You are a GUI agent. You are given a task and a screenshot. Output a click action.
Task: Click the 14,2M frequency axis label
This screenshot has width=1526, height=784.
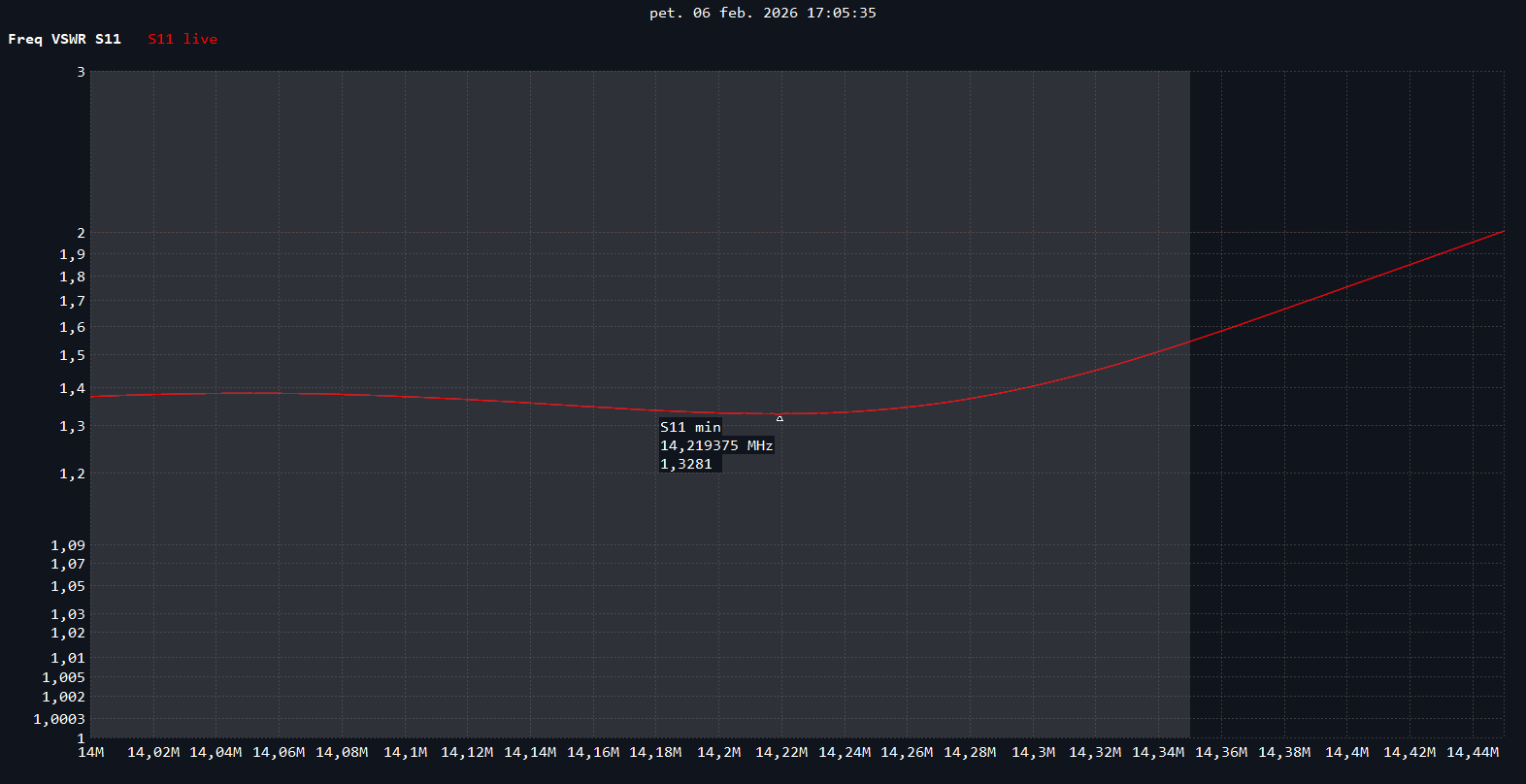(718, 752)
